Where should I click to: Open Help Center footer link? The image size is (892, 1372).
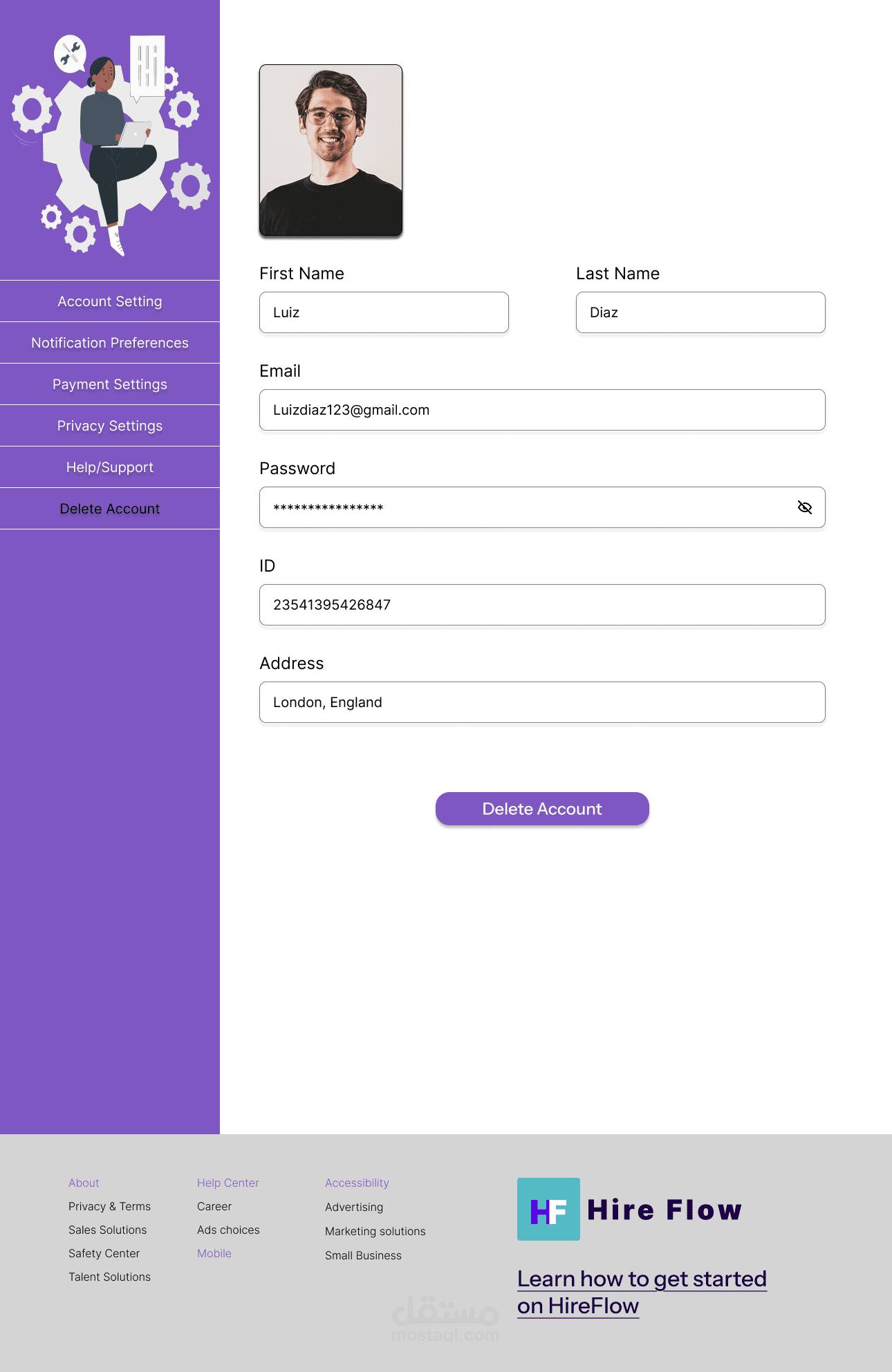227,1183
